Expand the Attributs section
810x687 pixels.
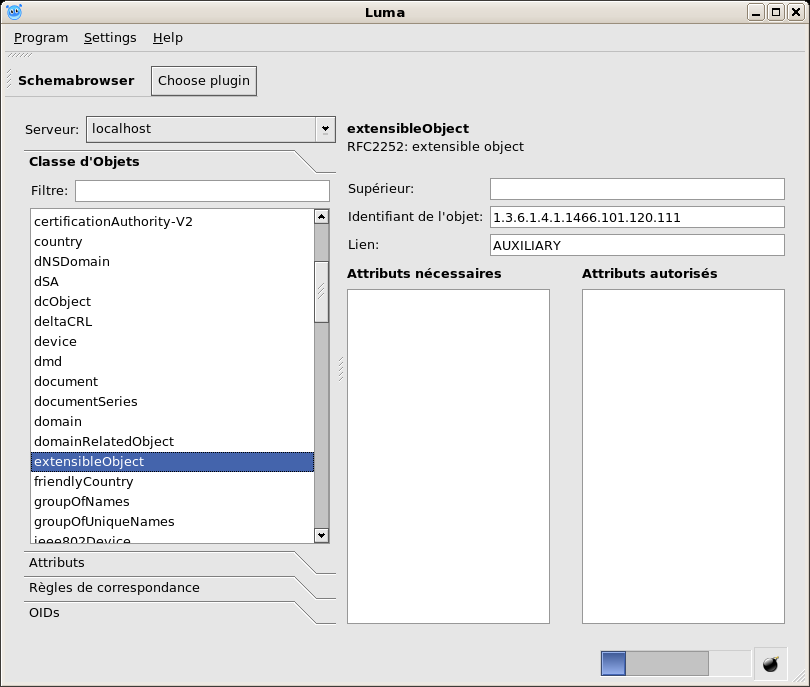click(x=57, y=563)
